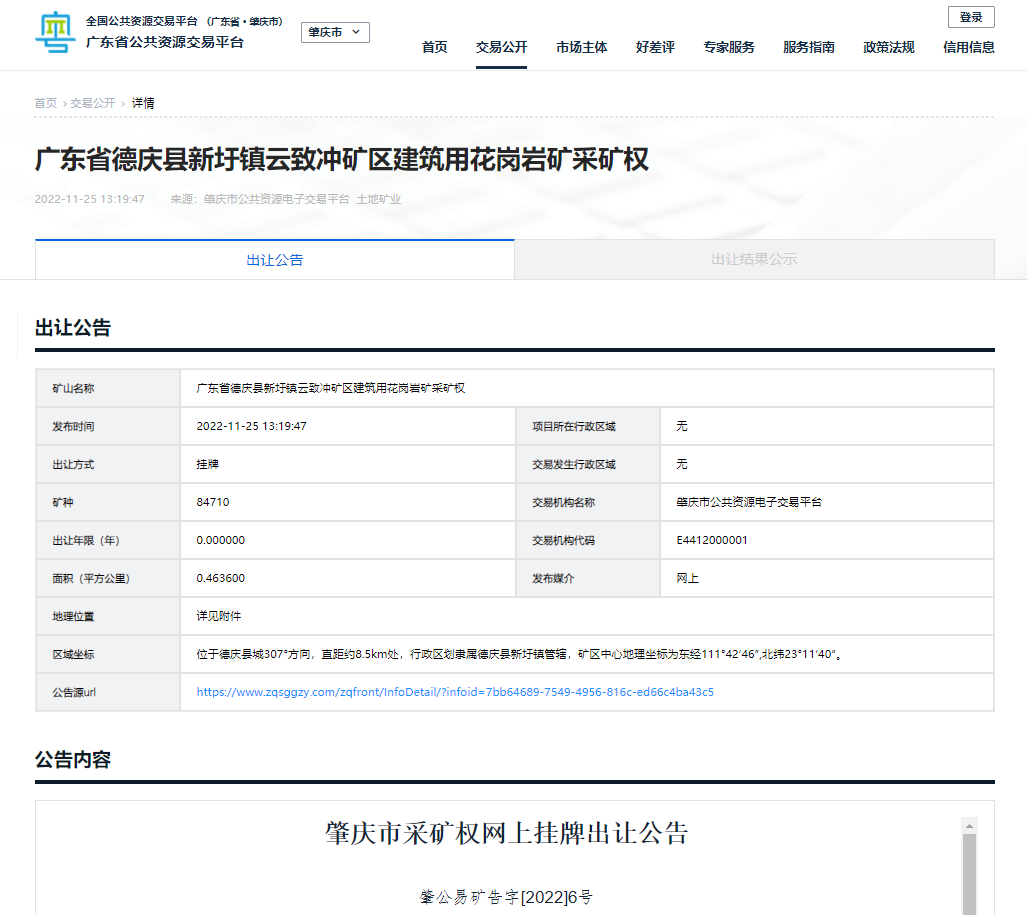Screen dimensions: 1027x915
Task: Open 好差评 navigation item
Action: click(x=655, y=47)
